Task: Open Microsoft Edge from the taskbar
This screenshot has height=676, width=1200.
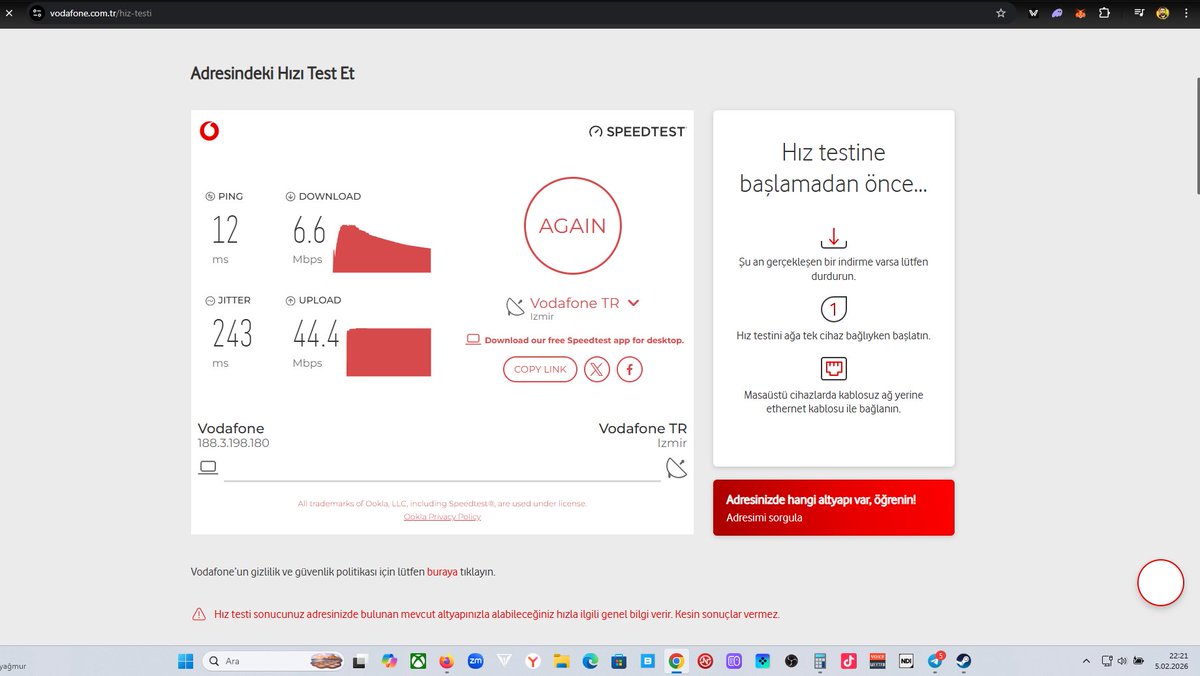Action: coord(590,661)
